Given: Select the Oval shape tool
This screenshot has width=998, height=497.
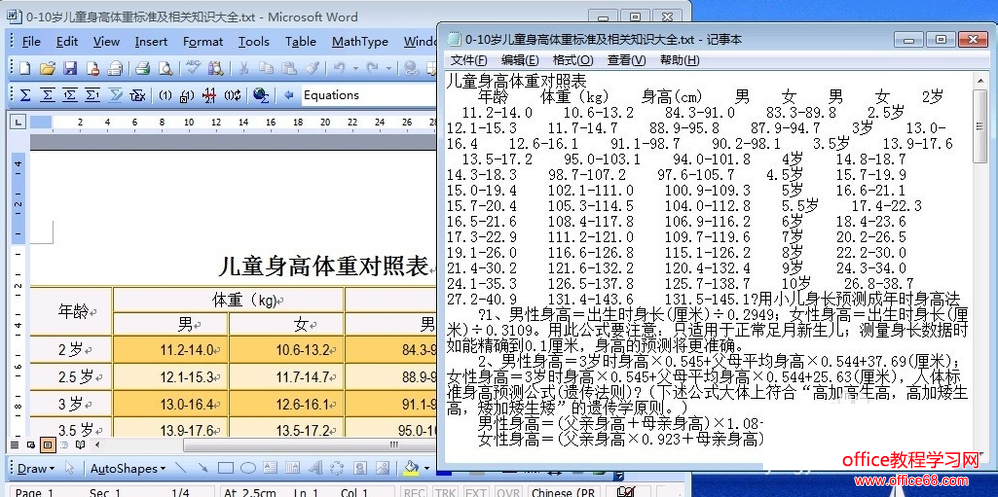Looking at the screenshot, I should [248, 468].
